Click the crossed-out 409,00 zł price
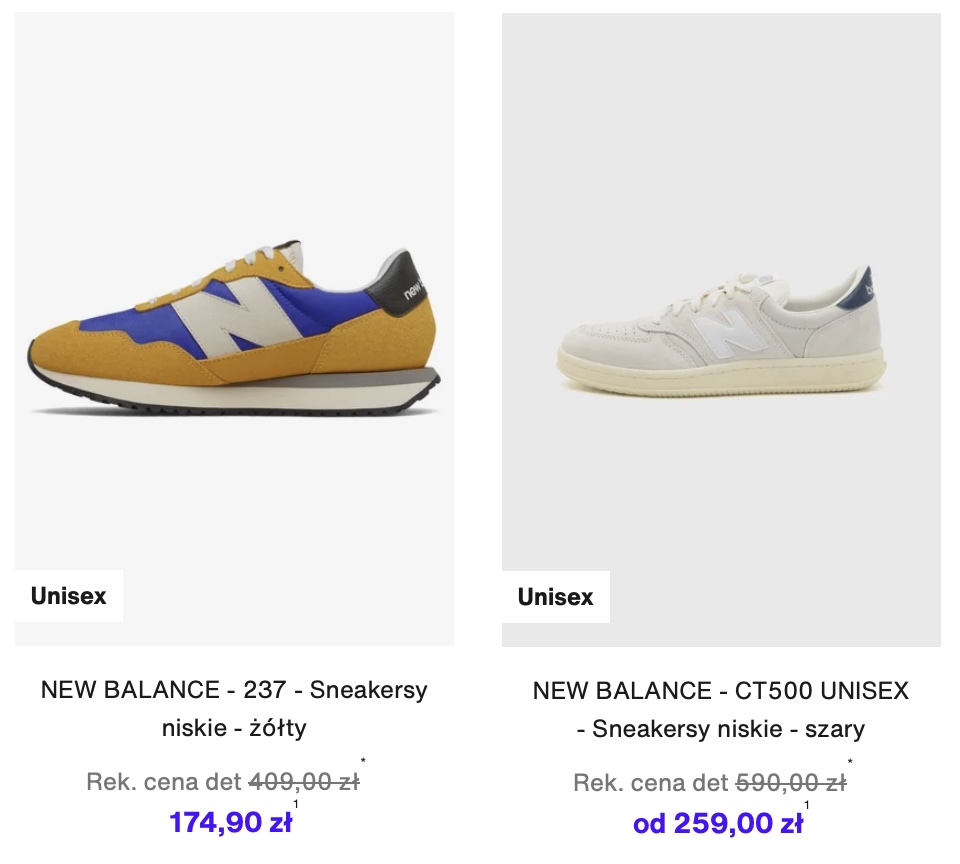 tap(304, 782)
